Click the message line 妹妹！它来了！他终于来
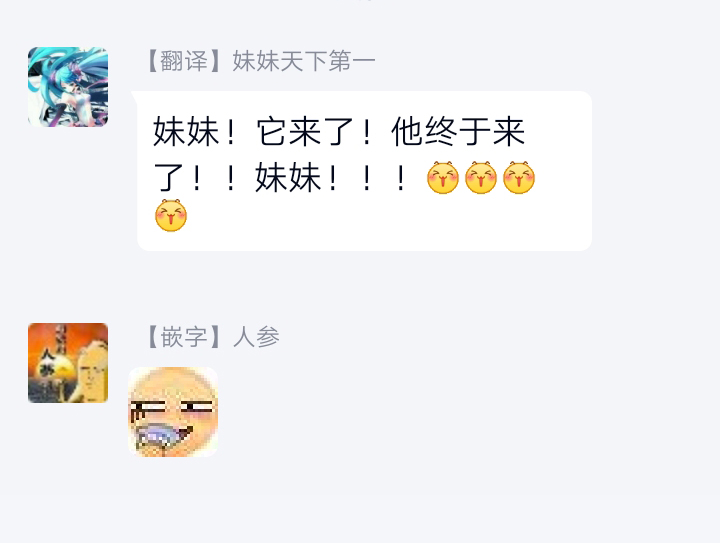This screenshot has width=720, height=543. coord(339,132)
